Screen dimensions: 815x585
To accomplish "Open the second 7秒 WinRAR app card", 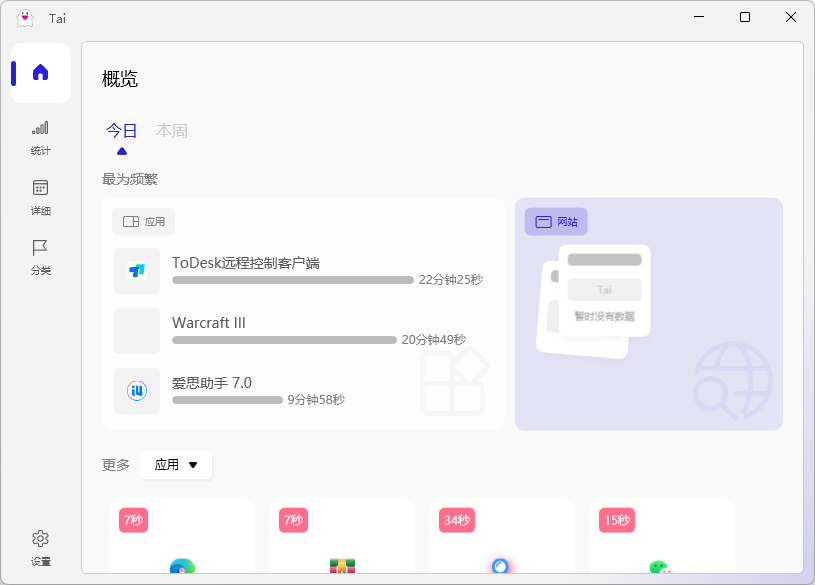I will point(342,536).
